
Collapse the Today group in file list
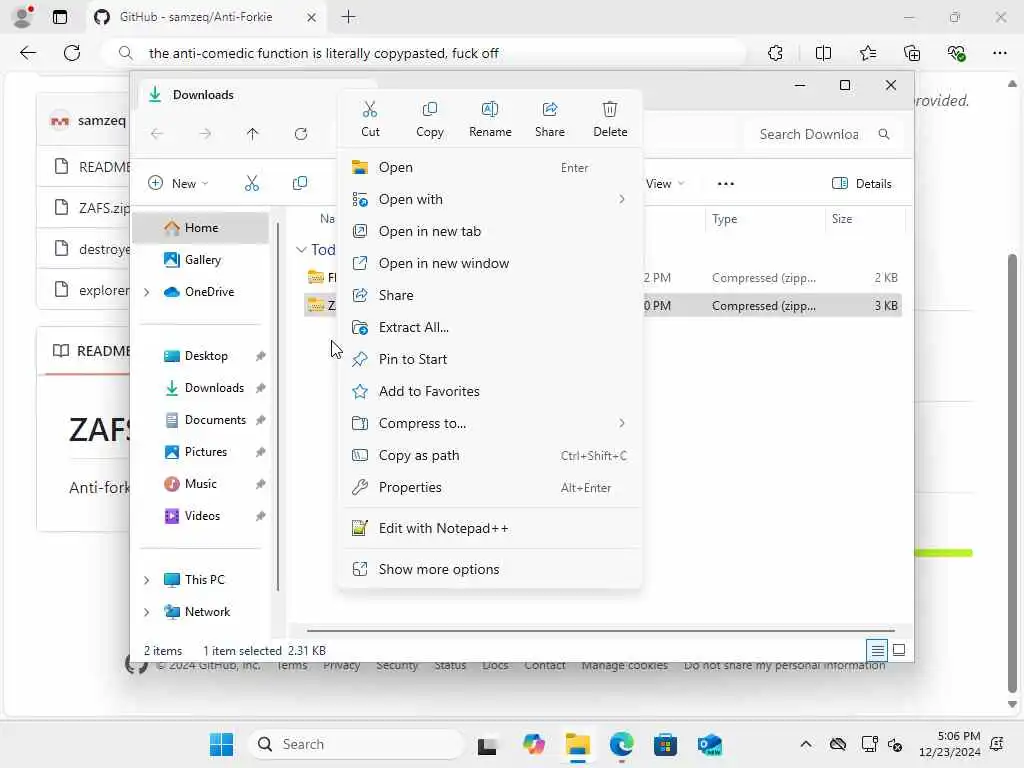point(301,249)
